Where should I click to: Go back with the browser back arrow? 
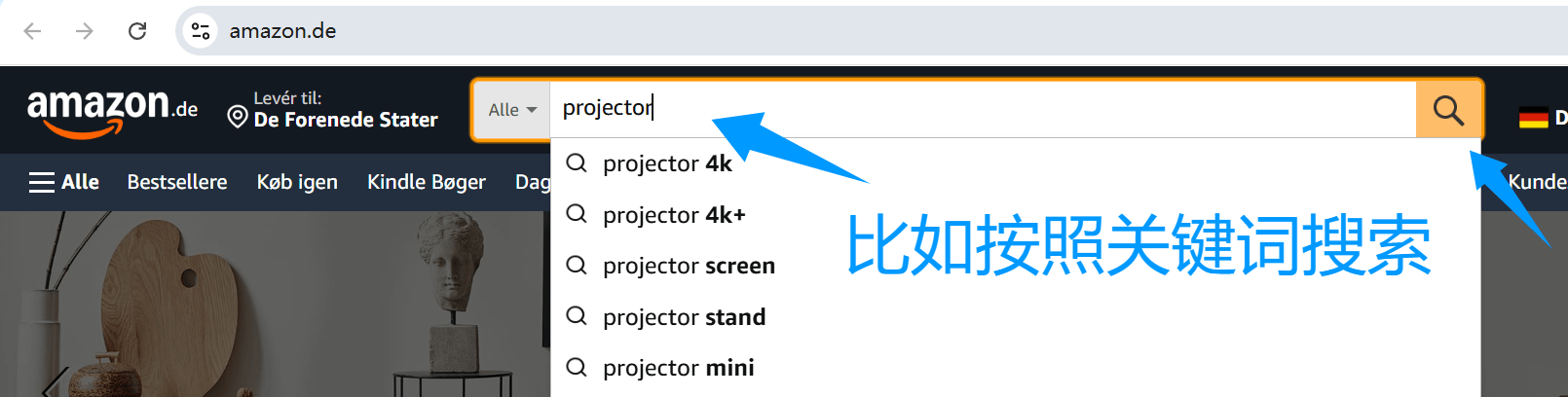pyautogui.click(x=32, y=31)
